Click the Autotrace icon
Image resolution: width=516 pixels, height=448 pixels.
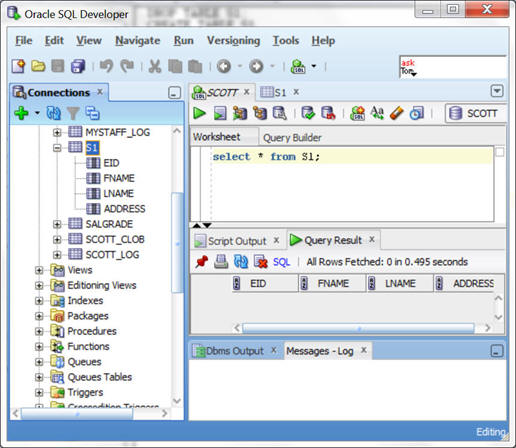[240, 113]
